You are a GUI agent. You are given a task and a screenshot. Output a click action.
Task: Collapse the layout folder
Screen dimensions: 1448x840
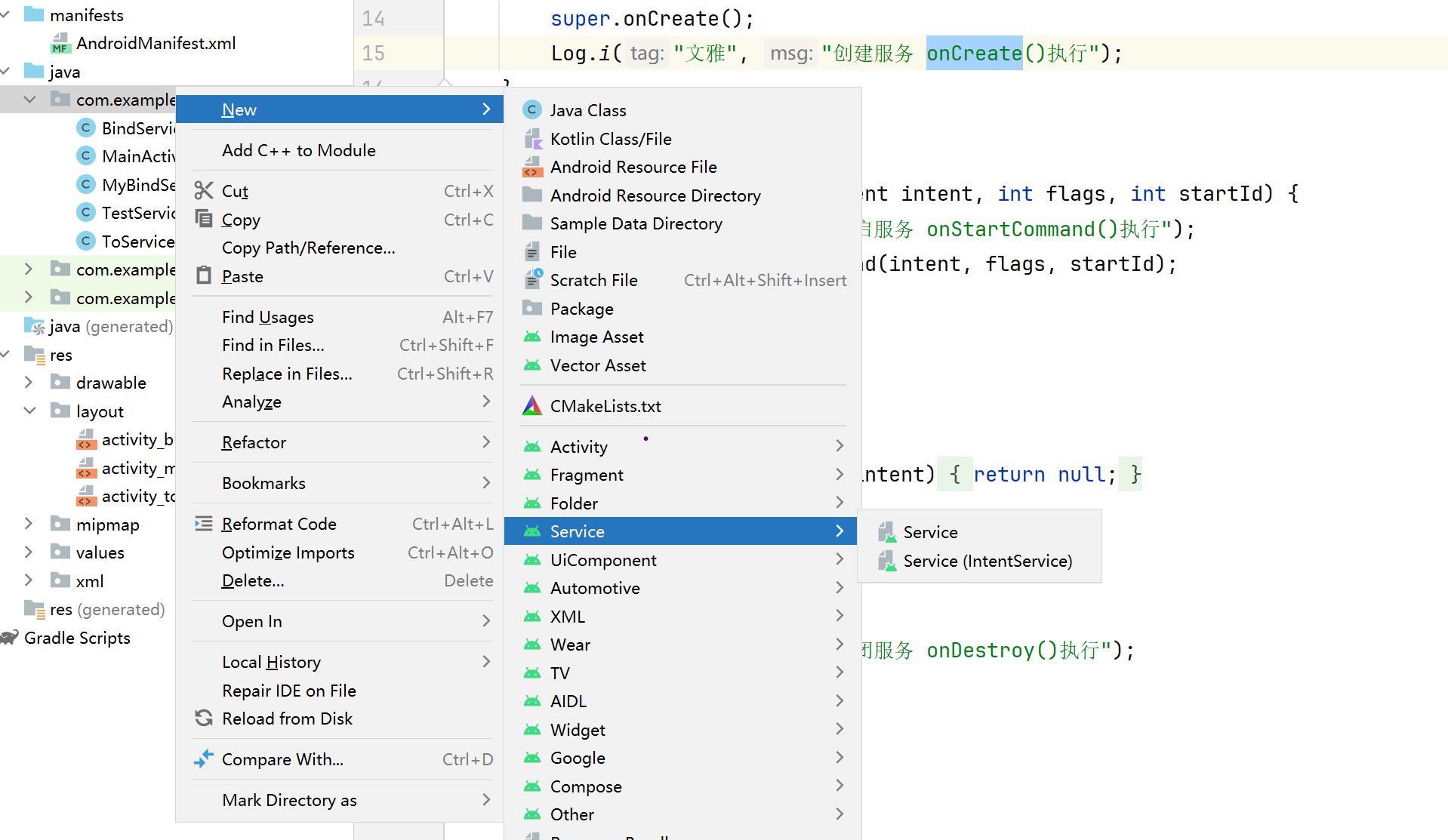(30, 411)
